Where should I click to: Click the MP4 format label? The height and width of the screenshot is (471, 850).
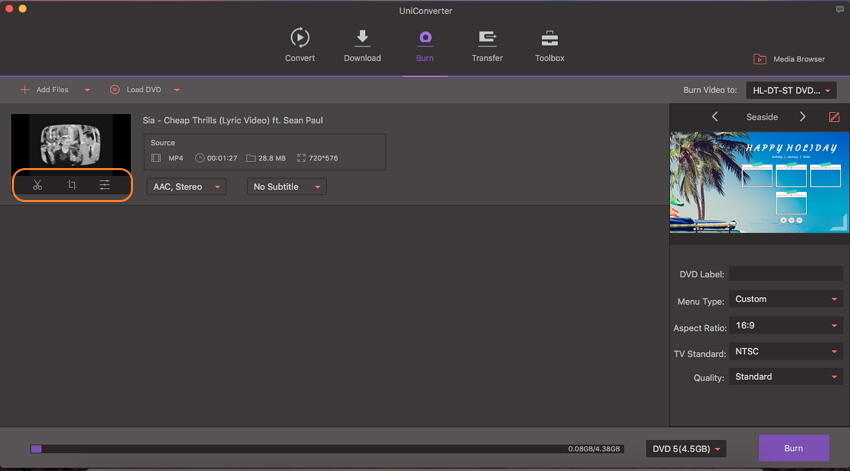(x=176, y=158)
